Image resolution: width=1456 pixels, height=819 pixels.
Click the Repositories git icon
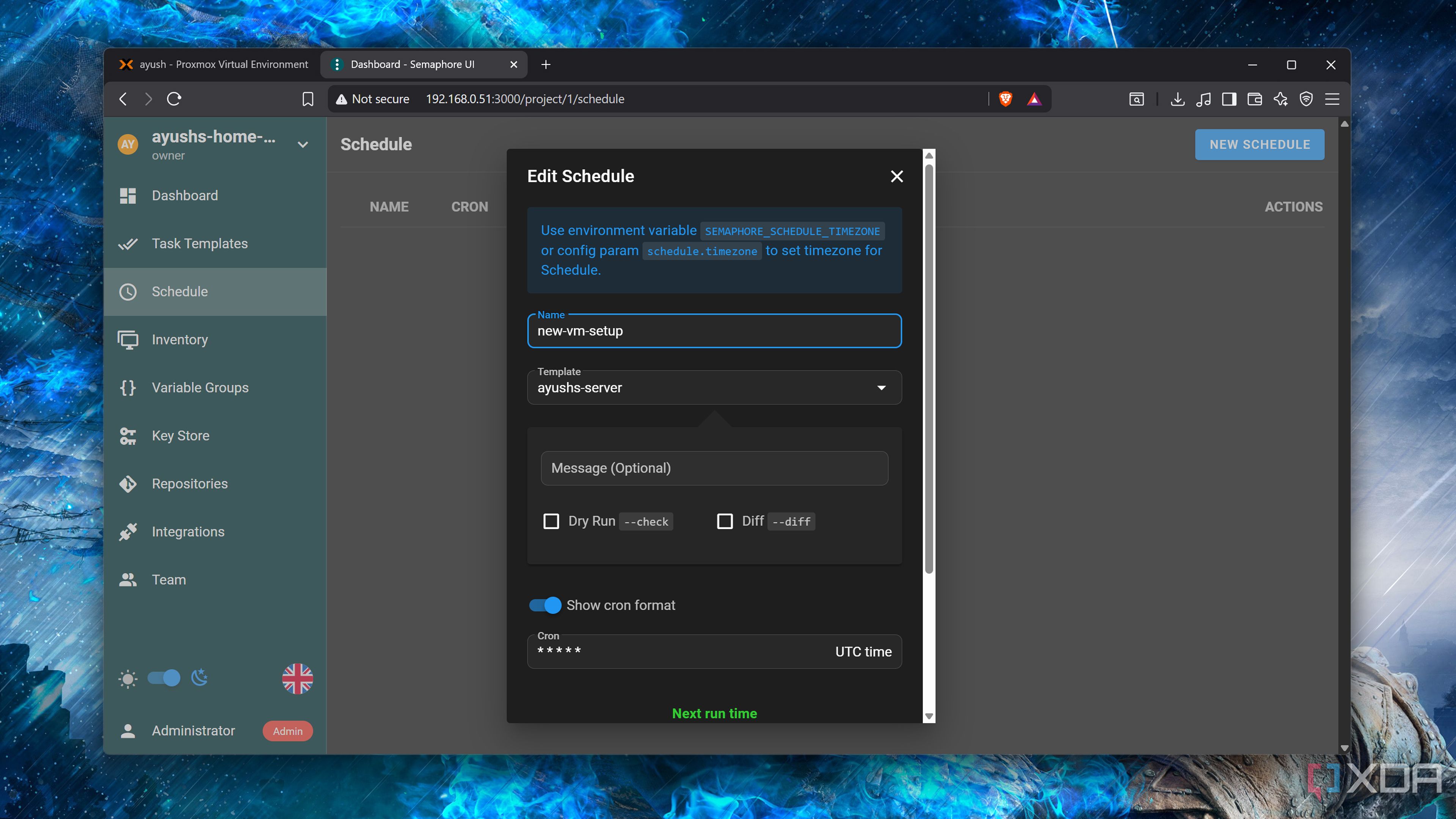[128, 484]
